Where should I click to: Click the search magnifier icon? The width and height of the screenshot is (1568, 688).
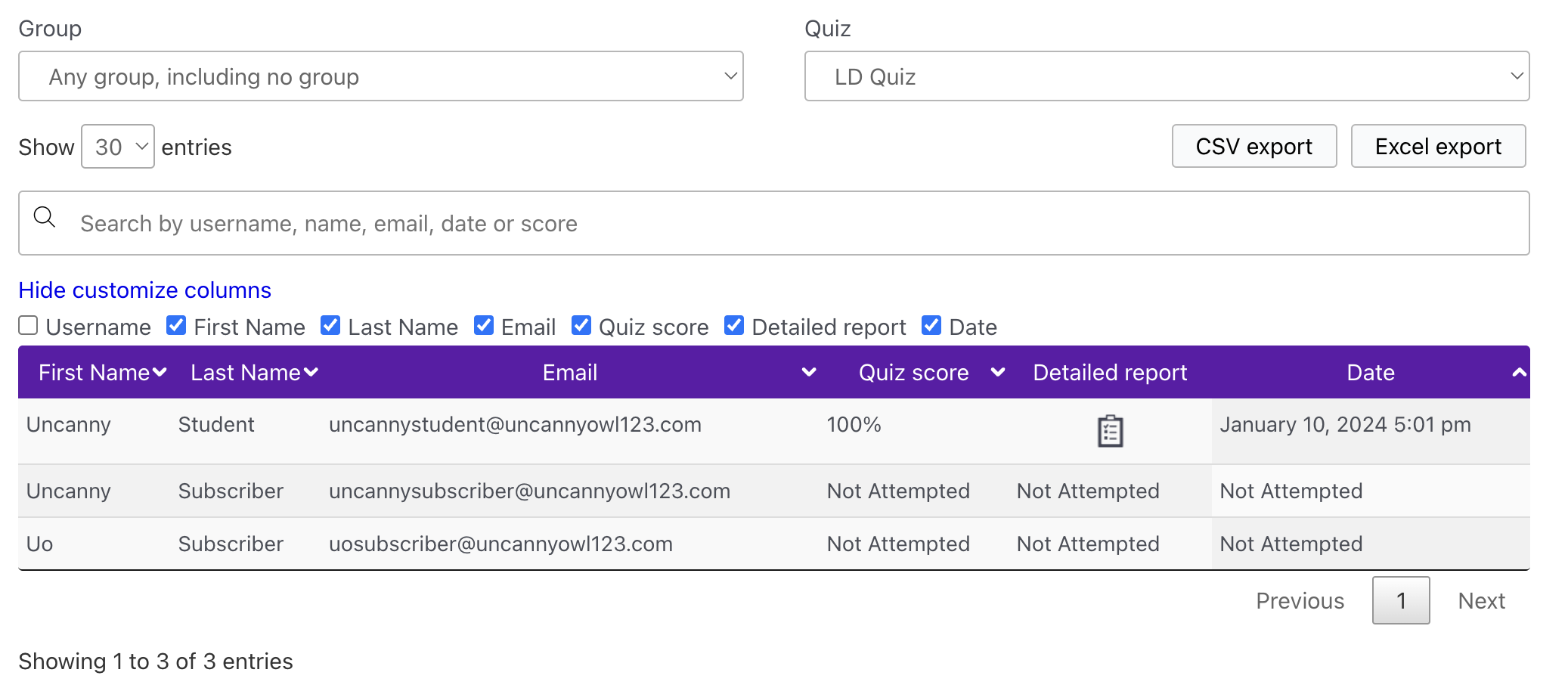click(45, 218)
